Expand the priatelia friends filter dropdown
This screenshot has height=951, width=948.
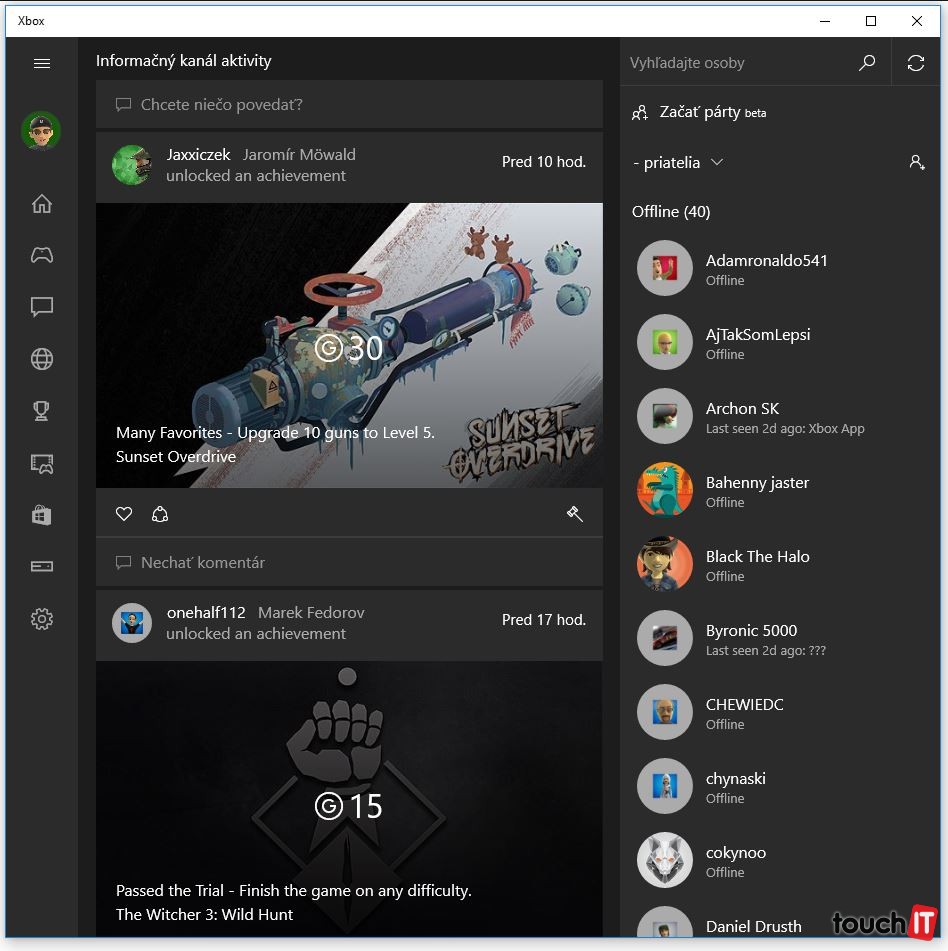click(x=678, y=162)
